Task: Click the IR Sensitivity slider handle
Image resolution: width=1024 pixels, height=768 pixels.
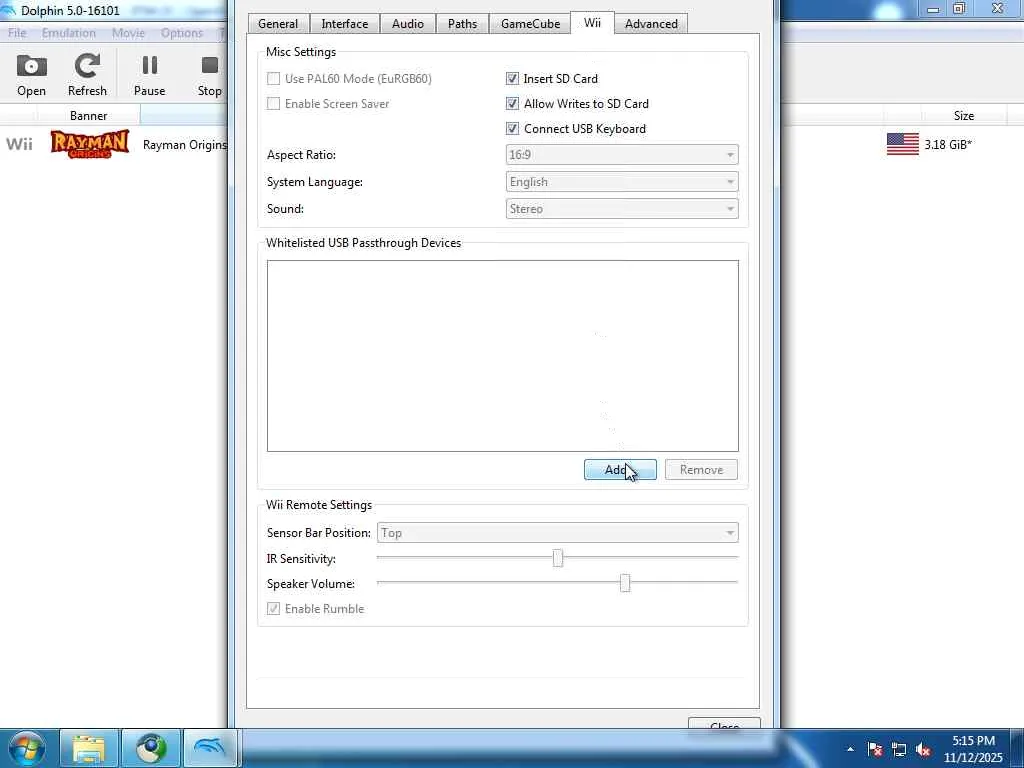Action: [x=558, y=558]
